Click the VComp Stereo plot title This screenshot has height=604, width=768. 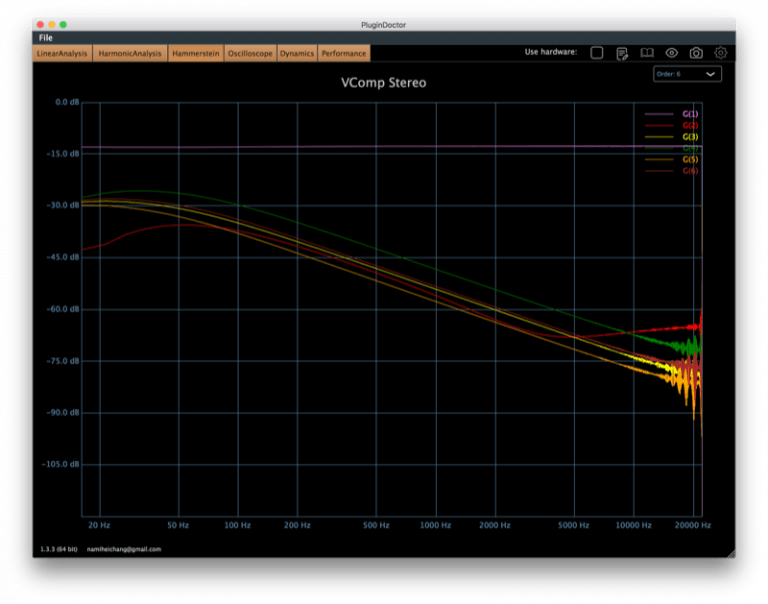(384, 82)
